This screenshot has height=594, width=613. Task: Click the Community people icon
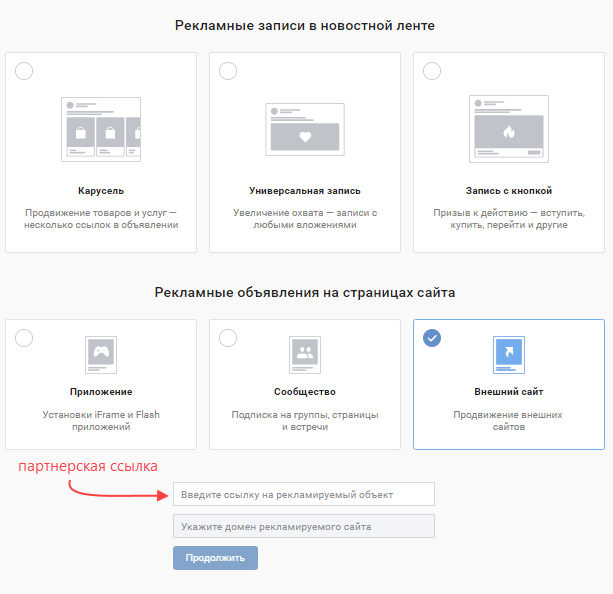point(305,353)
